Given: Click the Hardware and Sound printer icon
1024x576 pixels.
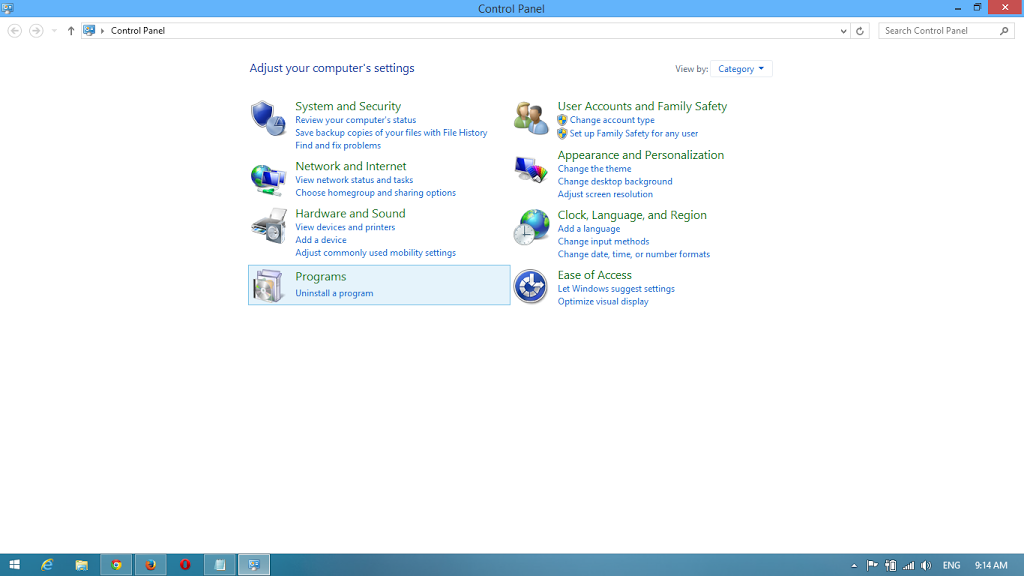Looking at the screenshot, I should (268, 226).
